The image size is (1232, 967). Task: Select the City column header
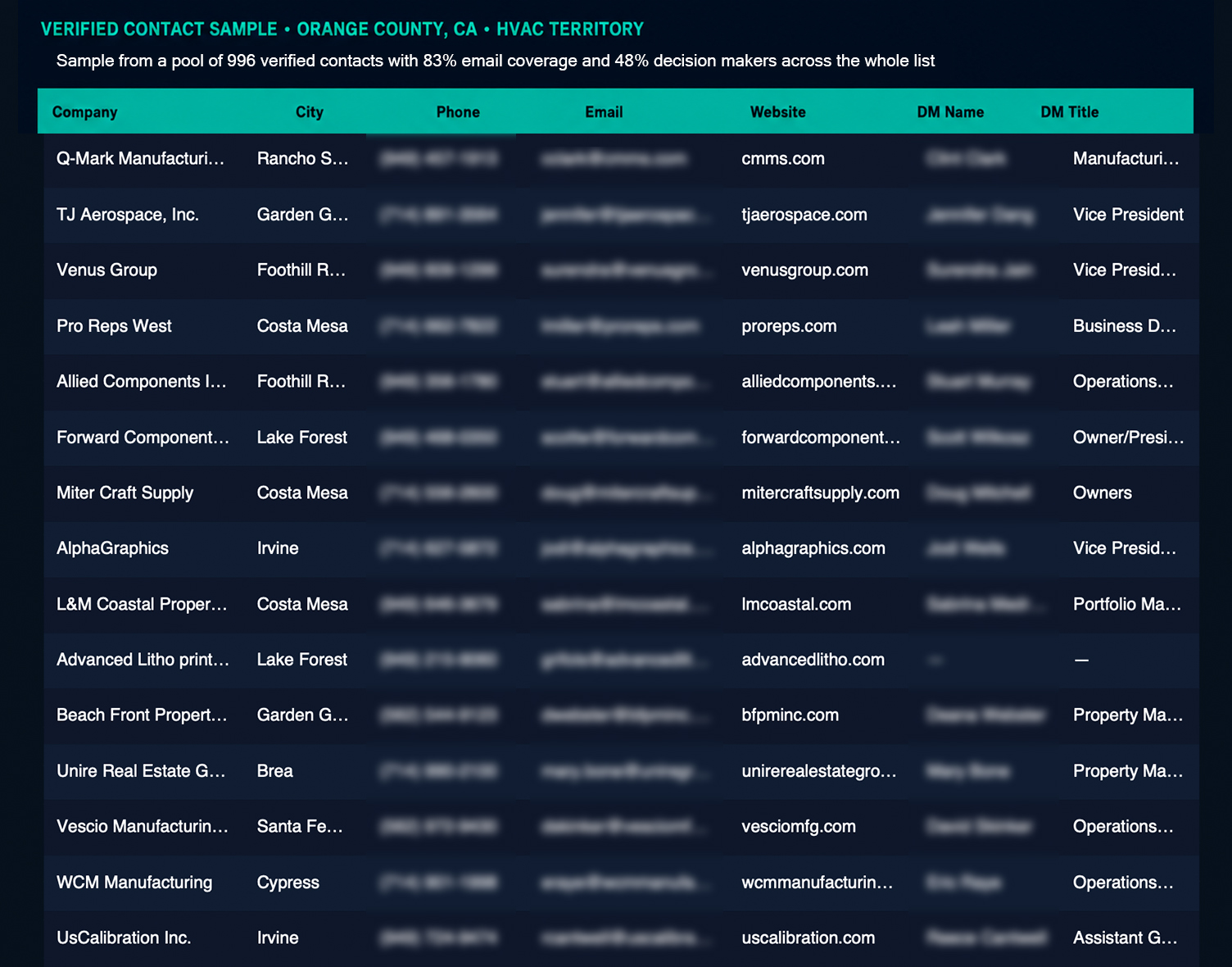pyautogui.click(x=310, y=112)
